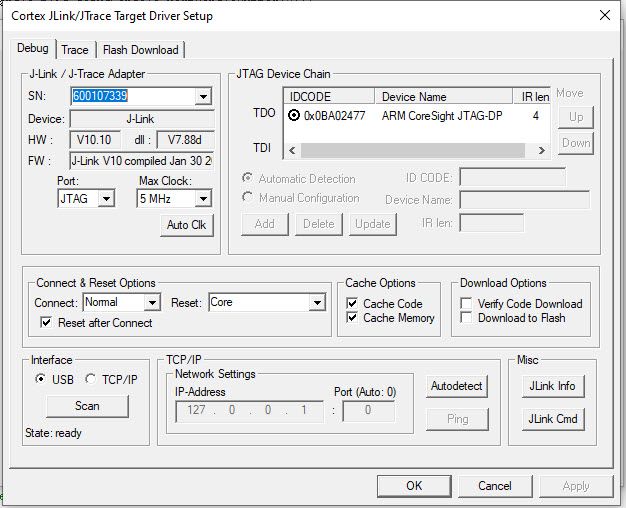Open the Max Clock 5 MHz dropdown
This screenshot has height=508, width=626.
pyautogui.click(x=203, y=198)
